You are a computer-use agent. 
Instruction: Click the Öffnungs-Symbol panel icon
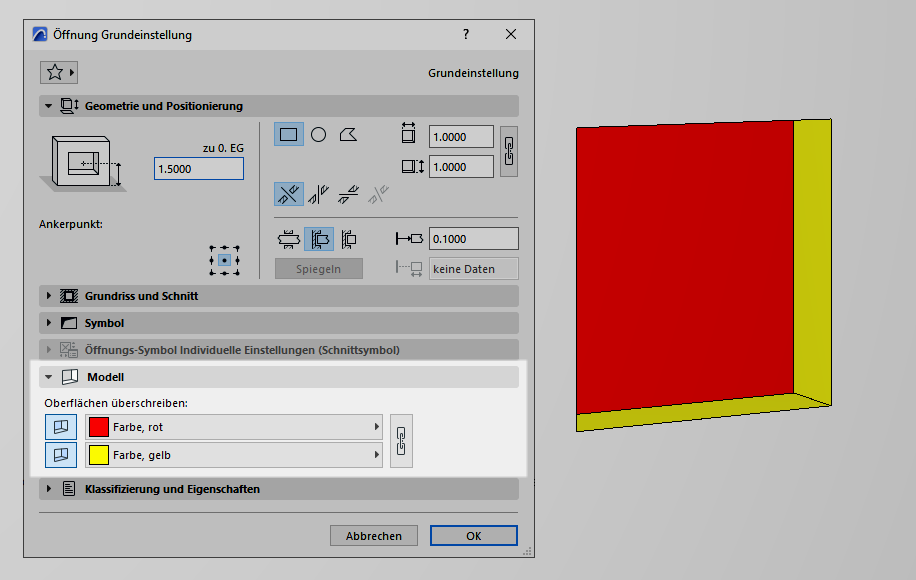68,350
